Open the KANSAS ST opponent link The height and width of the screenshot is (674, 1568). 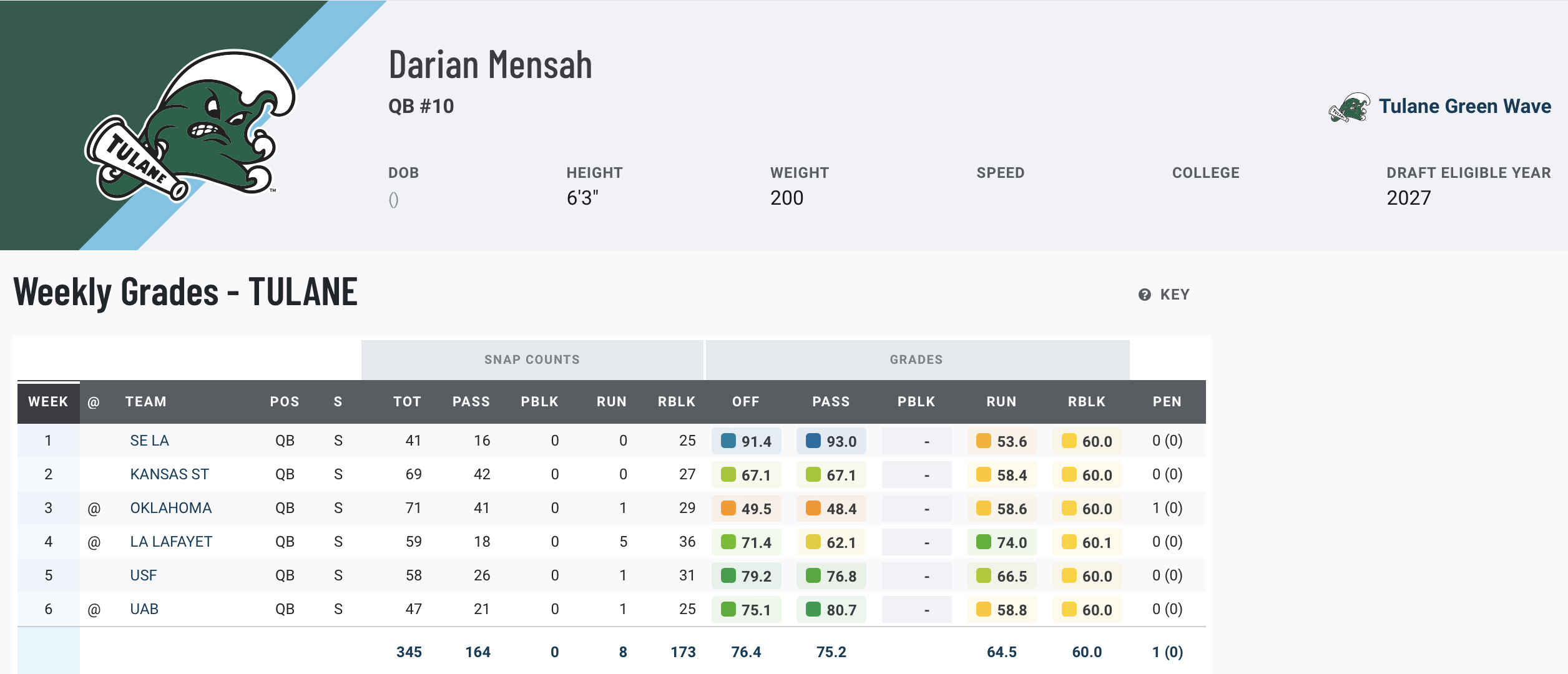click(169, 474)
